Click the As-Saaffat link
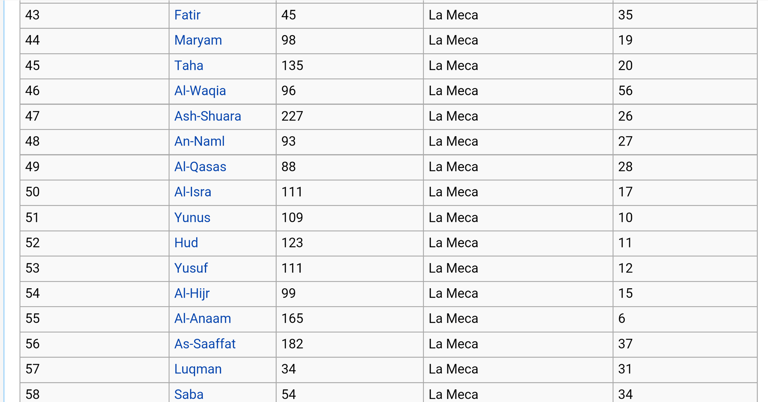This screenshot has height=402, width=768. click(x=205, y=344)
